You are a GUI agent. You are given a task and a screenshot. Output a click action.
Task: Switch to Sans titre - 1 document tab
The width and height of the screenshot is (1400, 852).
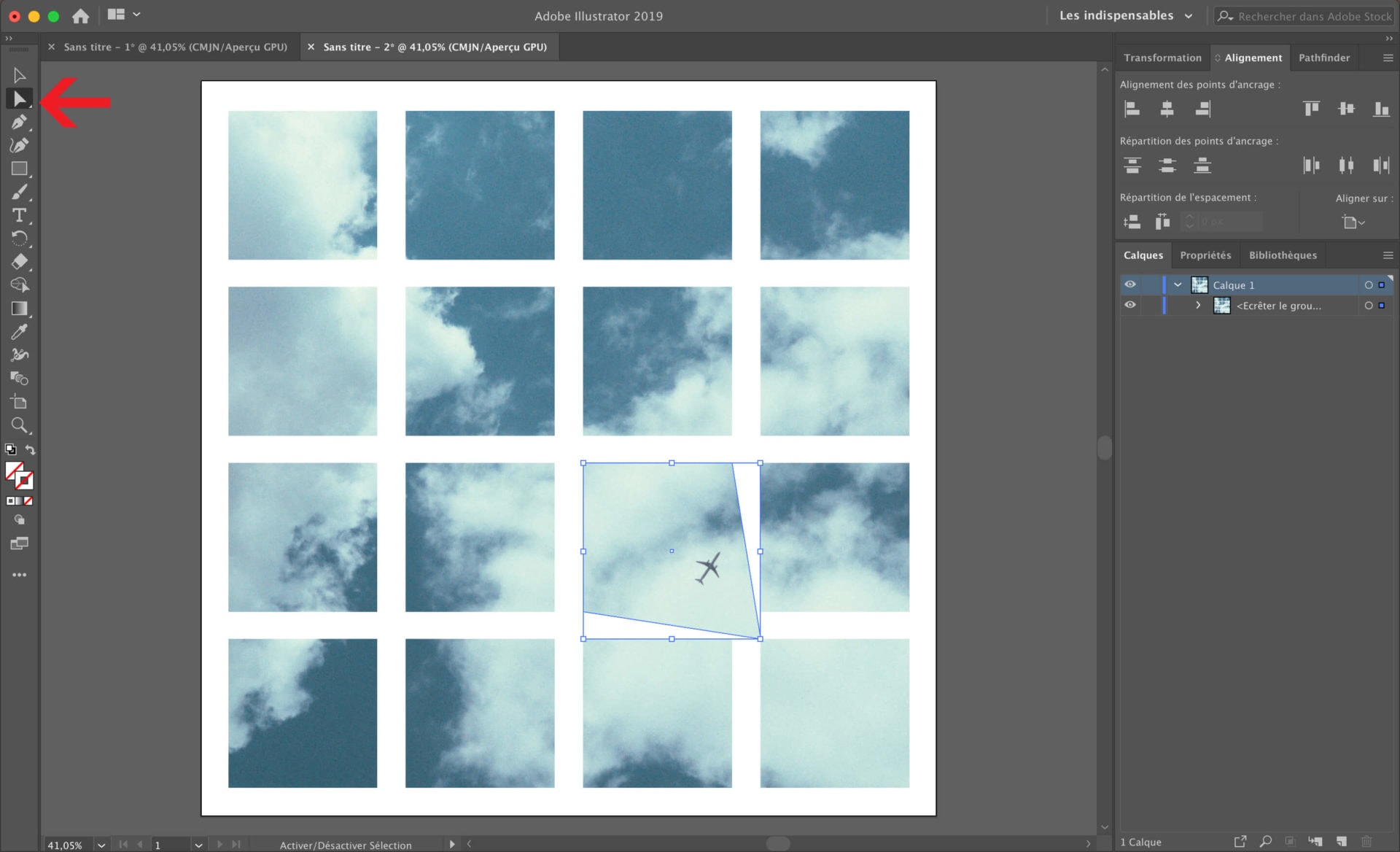pos(175,47)
